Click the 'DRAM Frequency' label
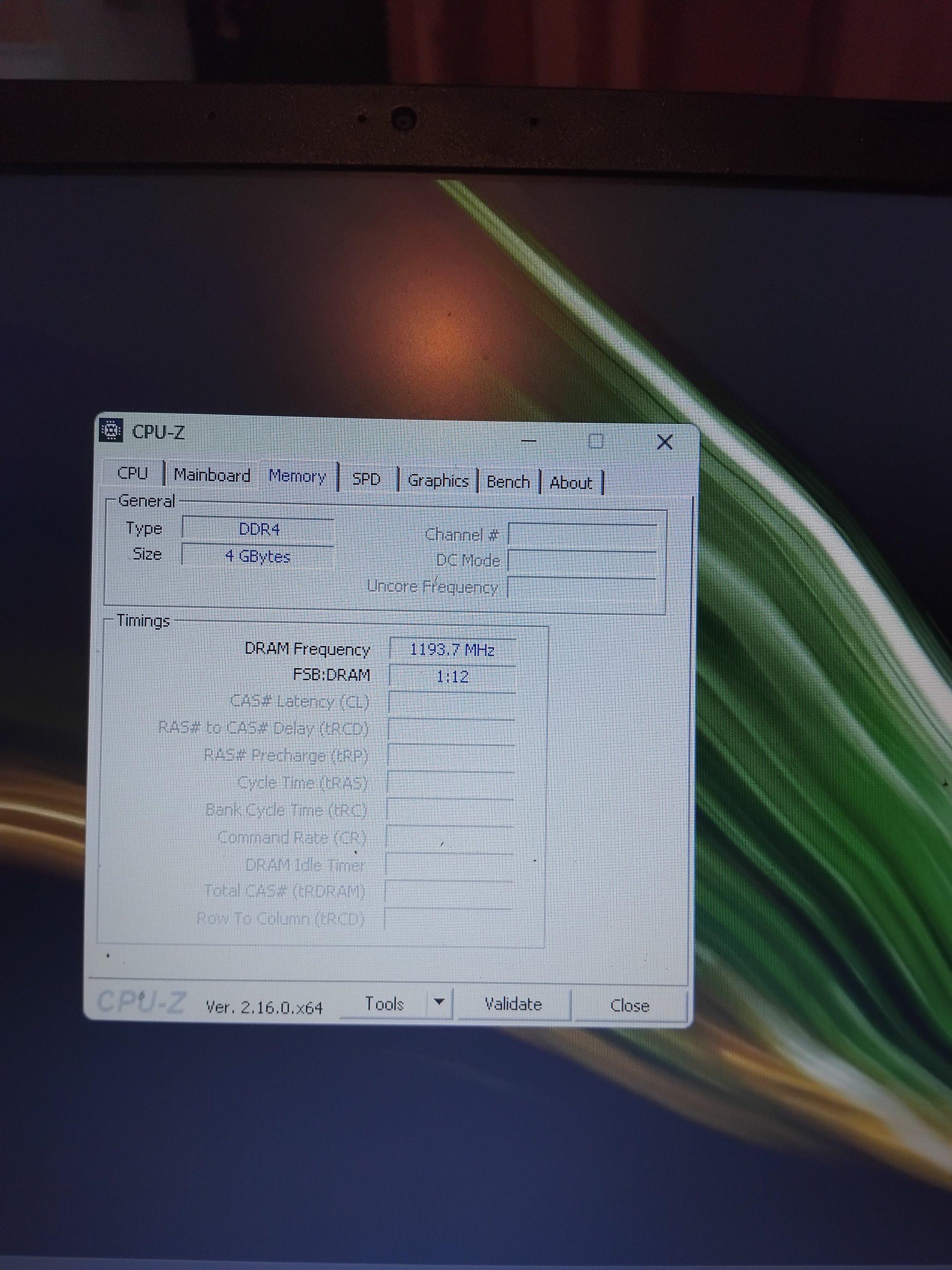The image size is (952, 1270). (307, 649)
